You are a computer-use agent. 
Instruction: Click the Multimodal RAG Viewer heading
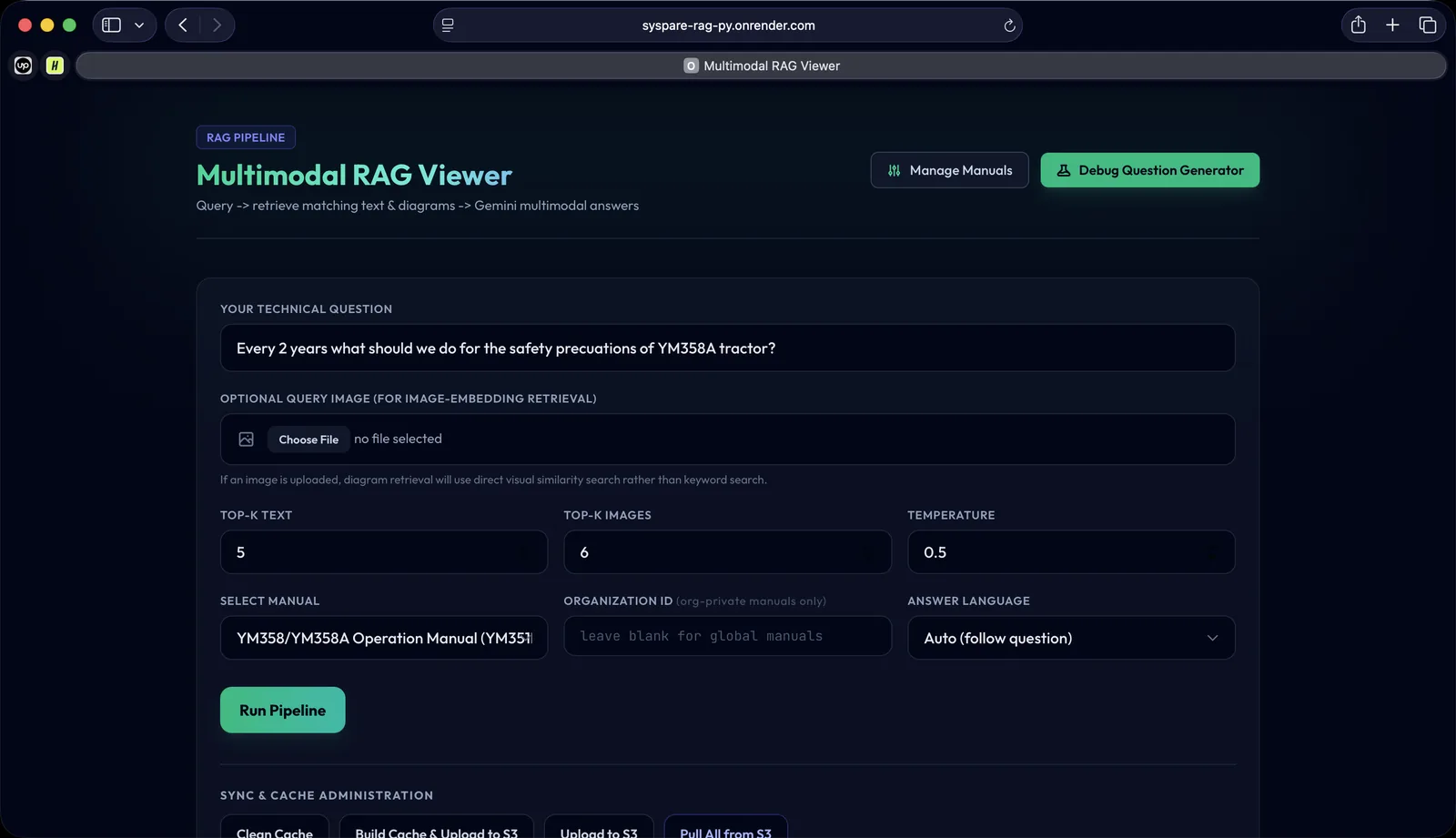tap(354, 175)
